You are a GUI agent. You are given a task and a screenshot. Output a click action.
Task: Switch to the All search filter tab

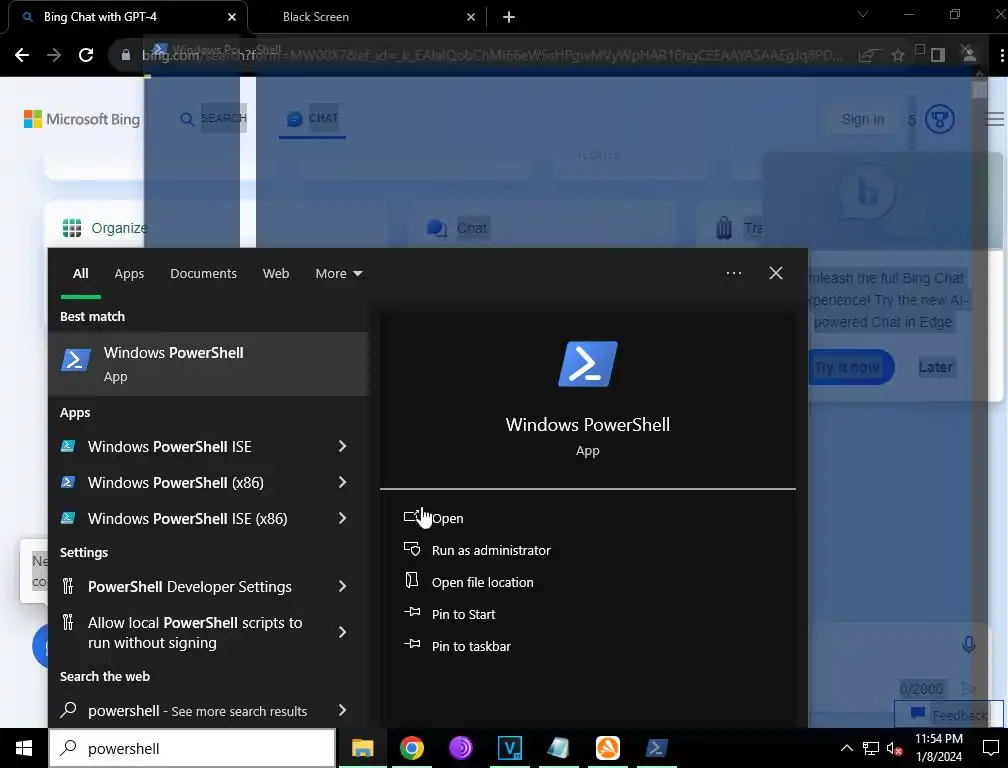coord(80,273)
